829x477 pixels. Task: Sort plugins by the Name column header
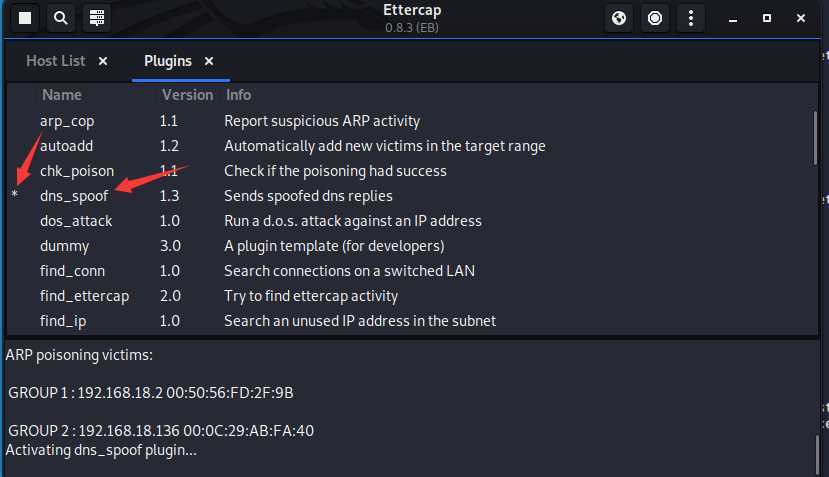(x=62, y=95)
